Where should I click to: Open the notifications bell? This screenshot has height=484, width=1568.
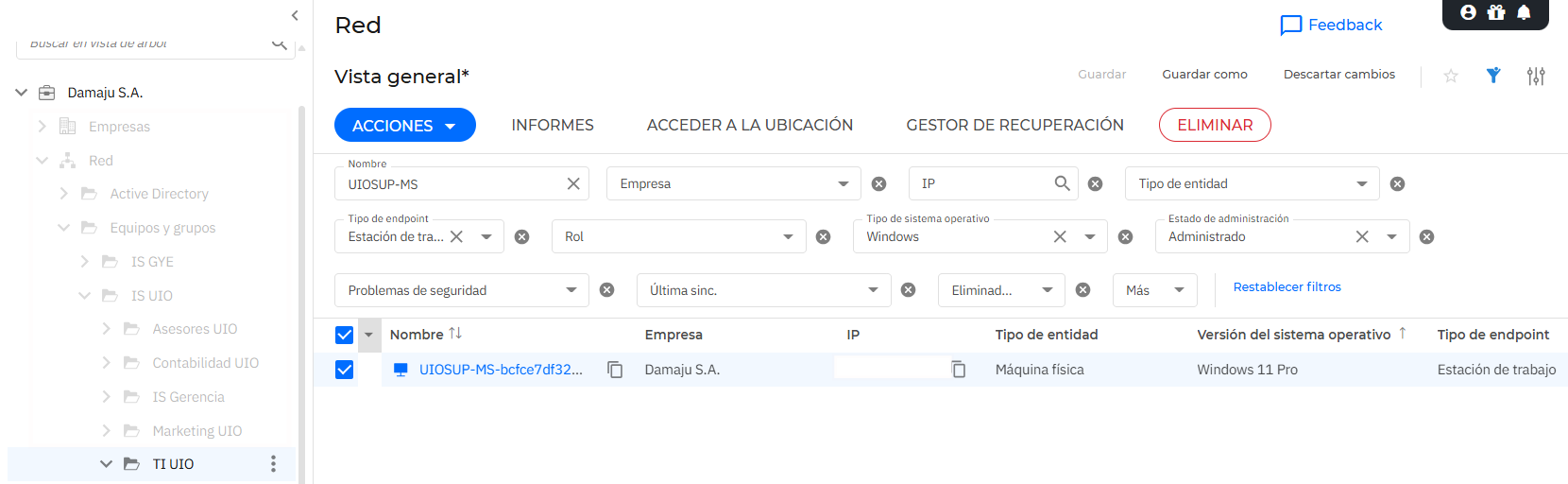coord(1524,12)
